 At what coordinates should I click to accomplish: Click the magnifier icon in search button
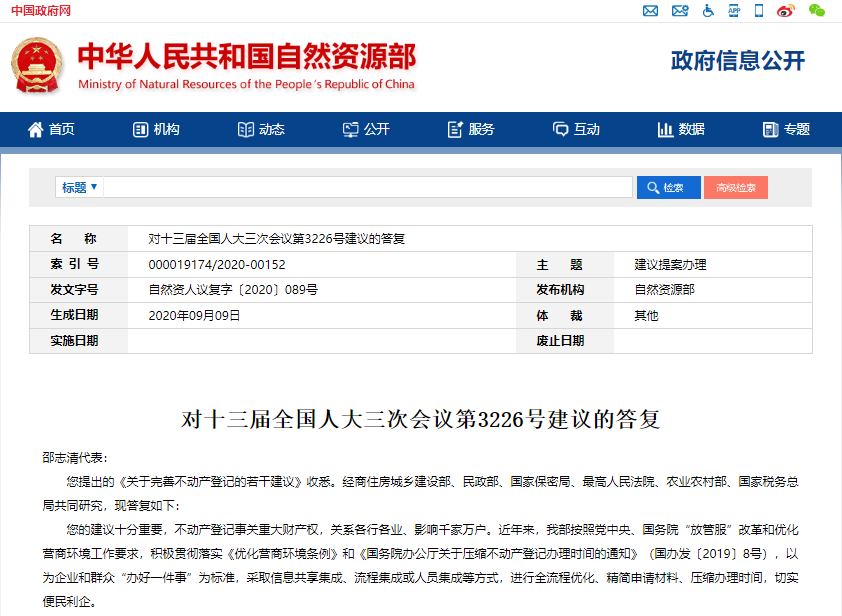653,187
